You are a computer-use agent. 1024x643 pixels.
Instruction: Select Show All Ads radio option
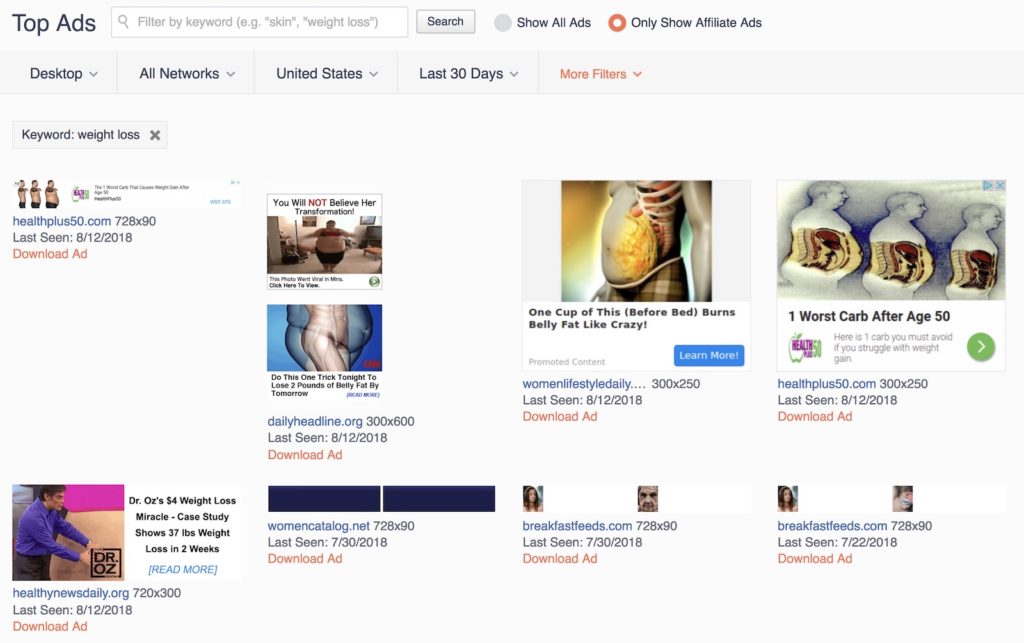[x=503, y=23]
